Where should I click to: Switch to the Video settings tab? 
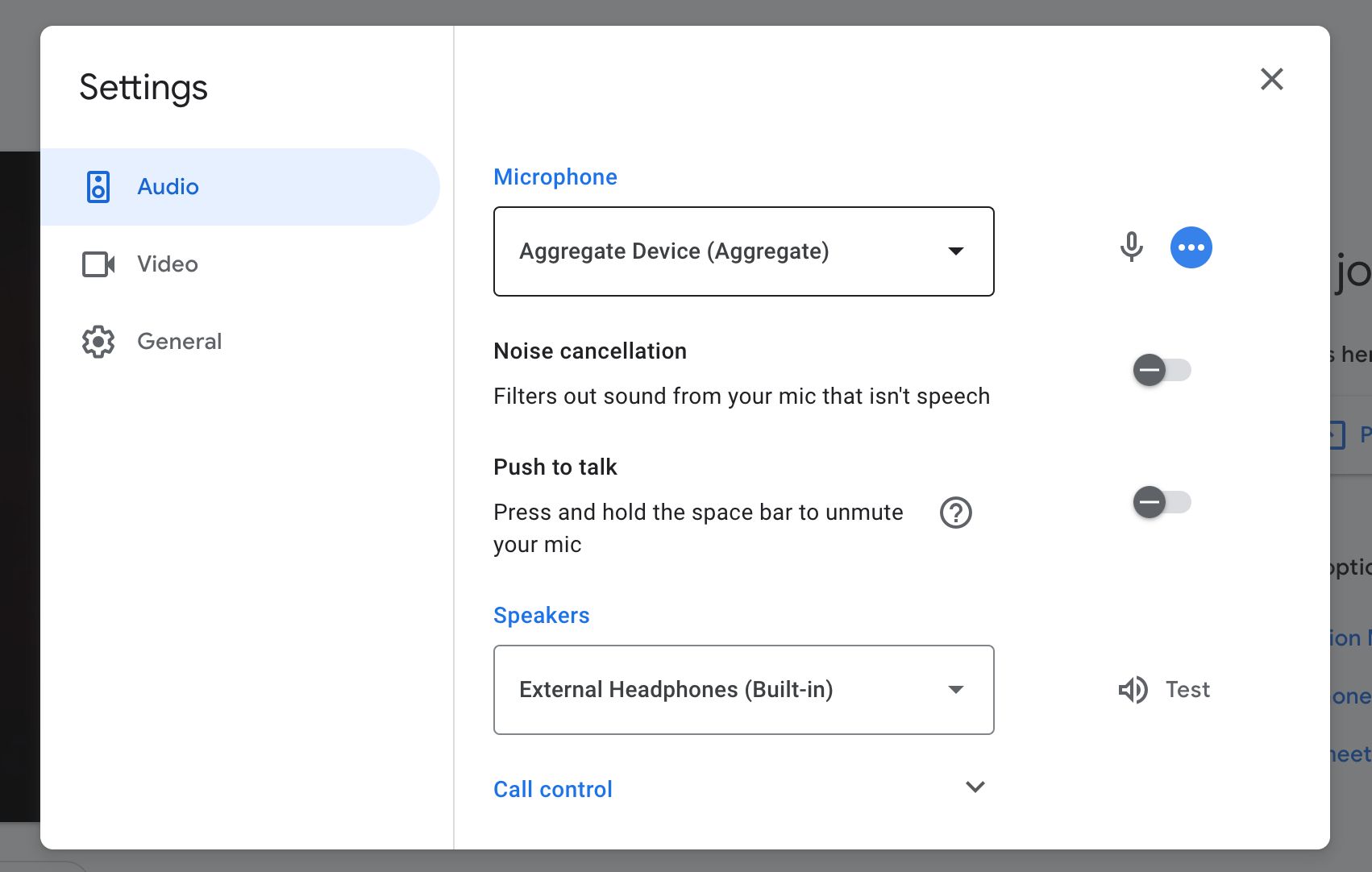(166, 264)
